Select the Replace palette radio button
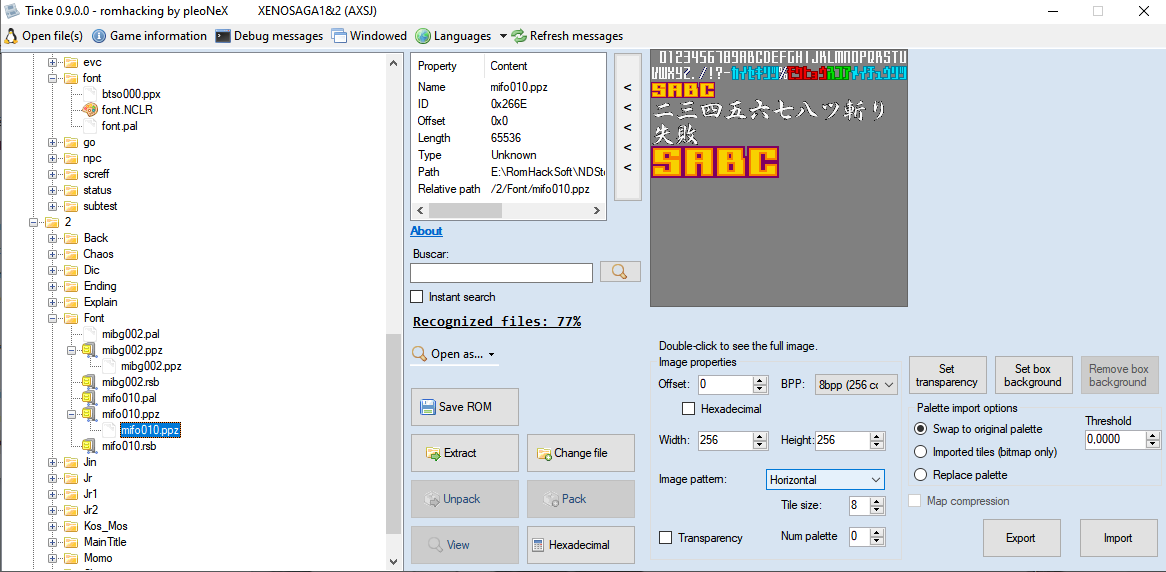The image size is (1166, 572). [921, 475]
